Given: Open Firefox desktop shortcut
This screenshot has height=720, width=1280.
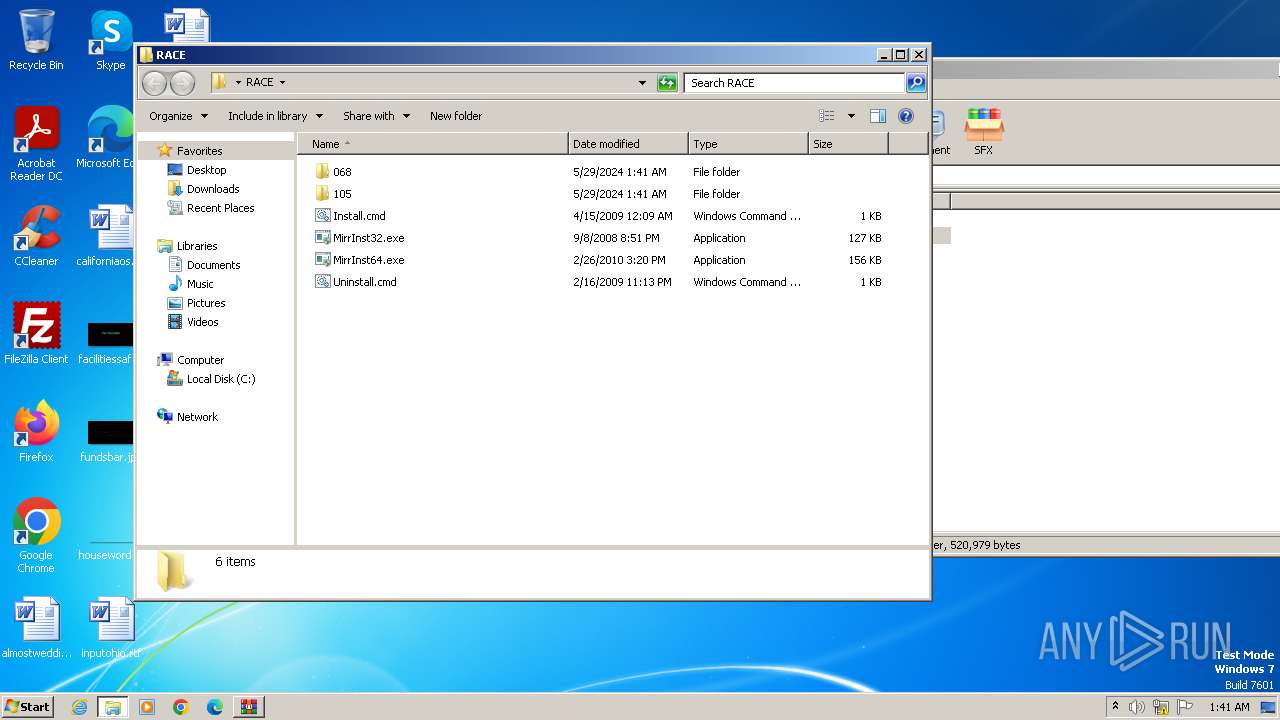Looking at the screenshot, I should (36, 431).
